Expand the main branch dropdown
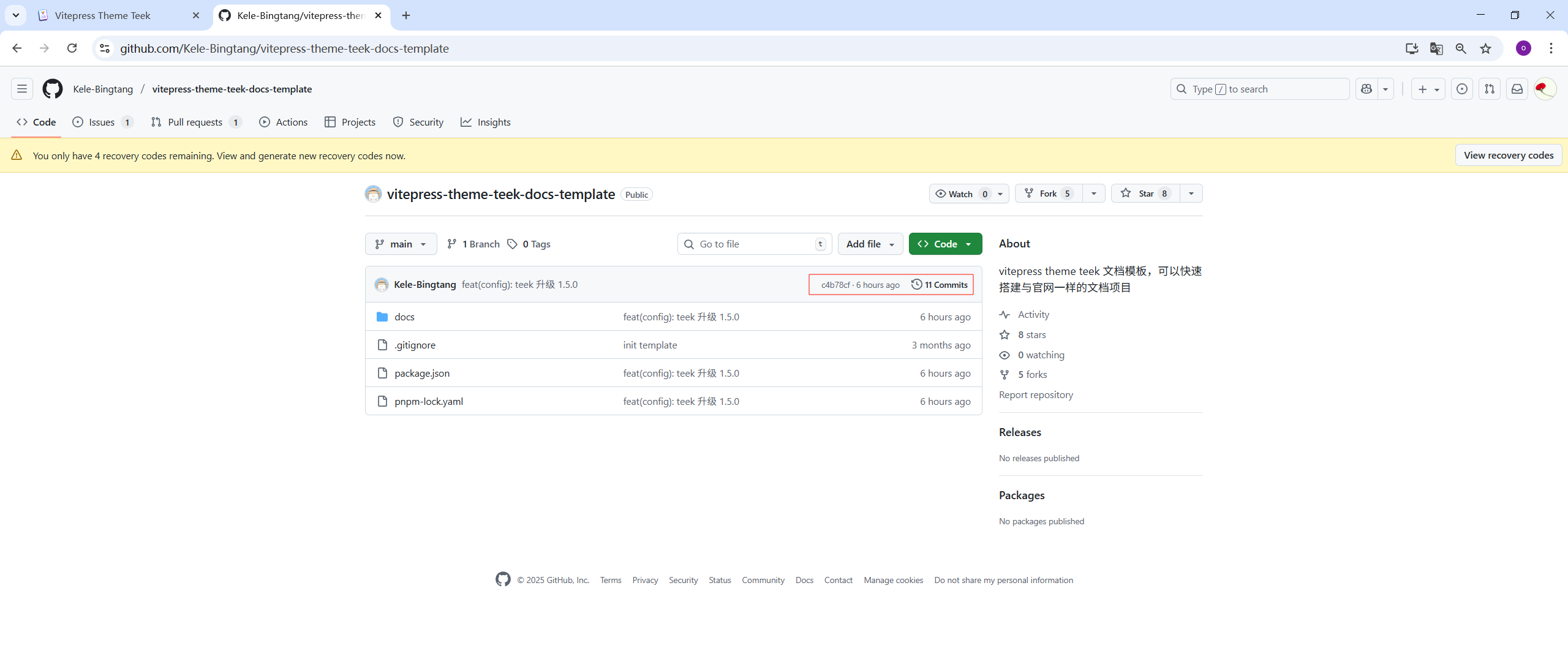This screenshot has width=1568, height=659. pos(401,244)
